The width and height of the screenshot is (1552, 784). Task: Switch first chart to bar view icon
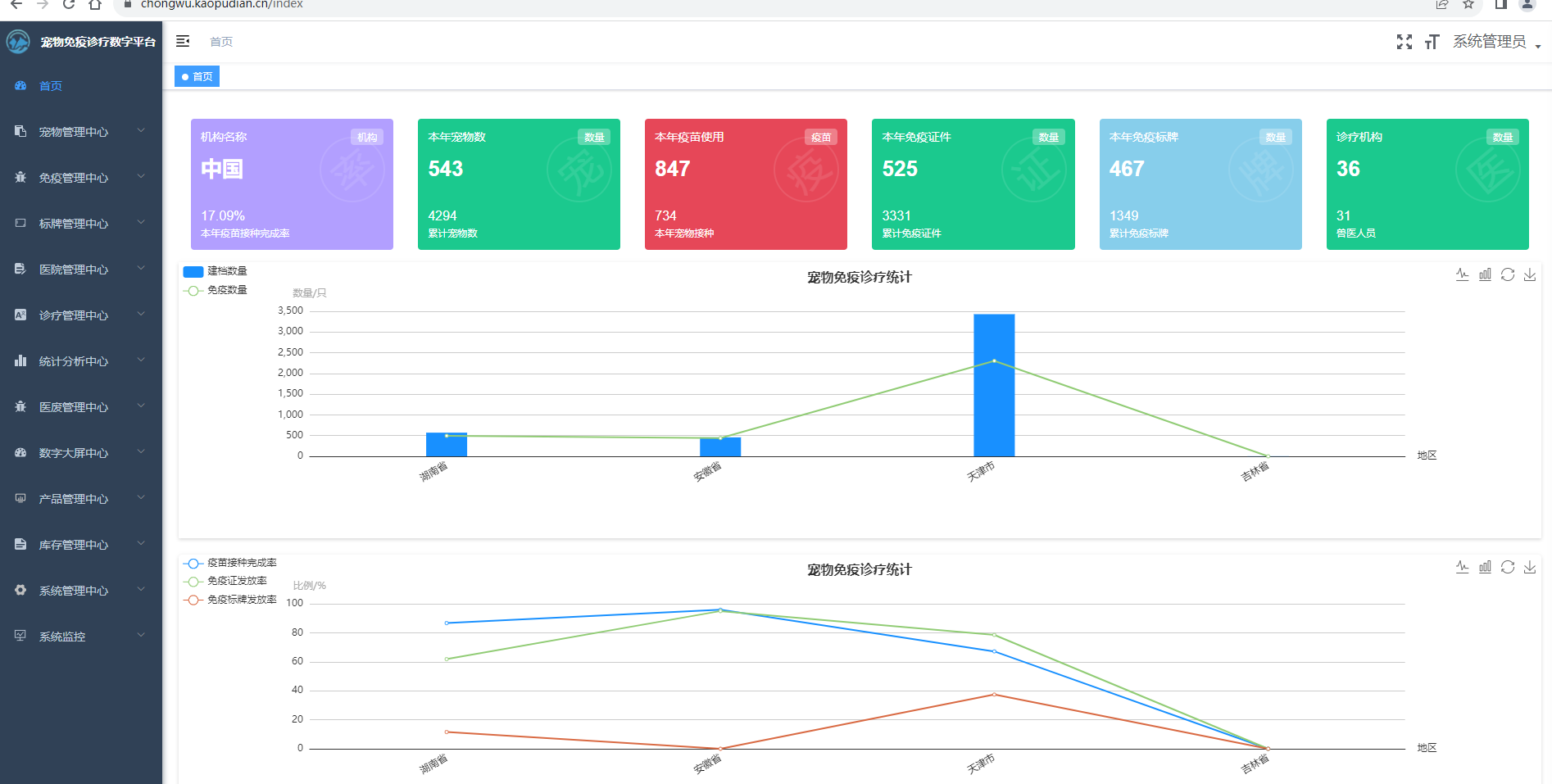[x=1485, y=274]
